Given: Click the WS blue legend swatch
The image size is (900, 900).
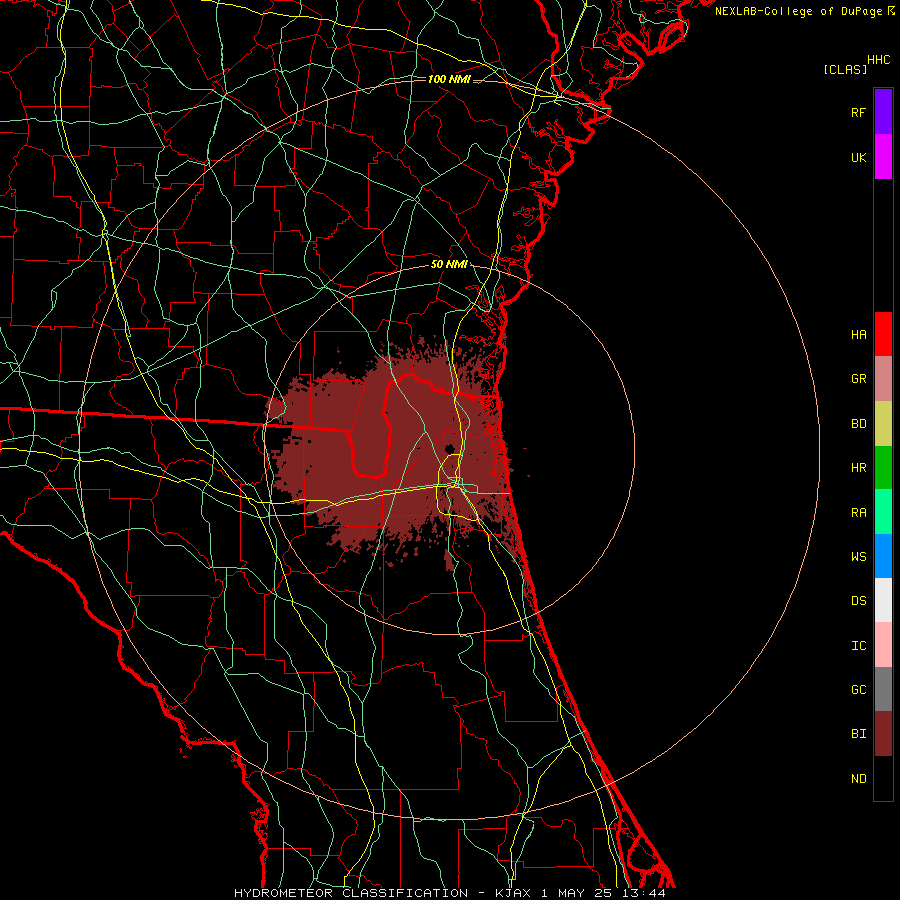Looking at the screenshot, I should [883, 556].
